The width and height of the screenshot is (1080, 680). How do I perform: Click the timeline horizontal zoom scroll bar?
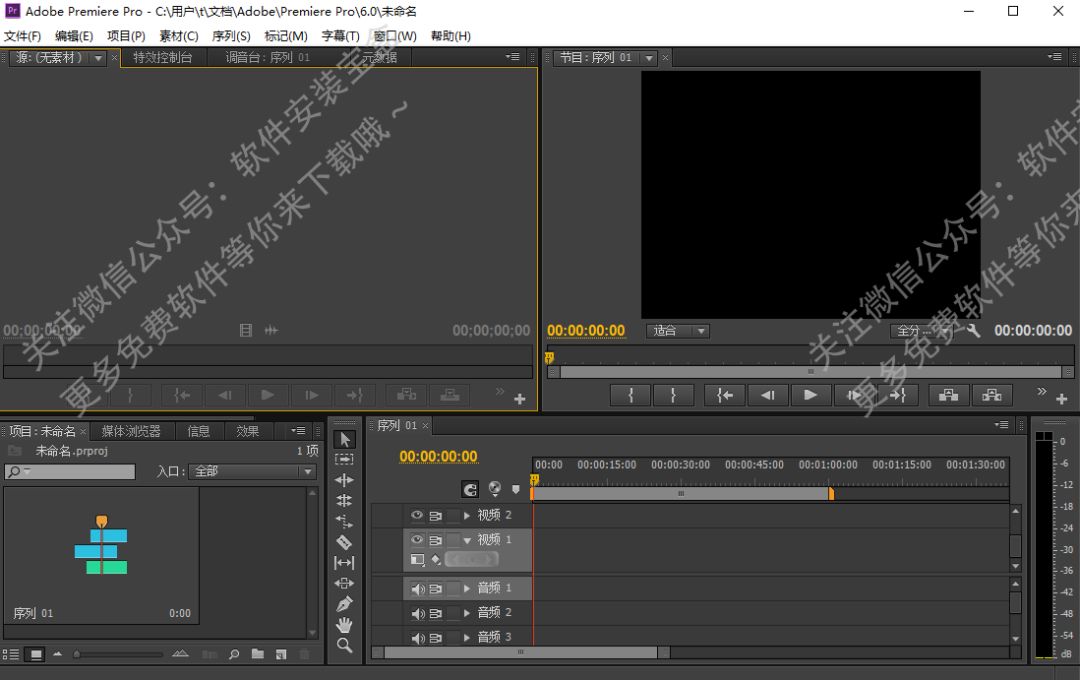tap(521, 652)
